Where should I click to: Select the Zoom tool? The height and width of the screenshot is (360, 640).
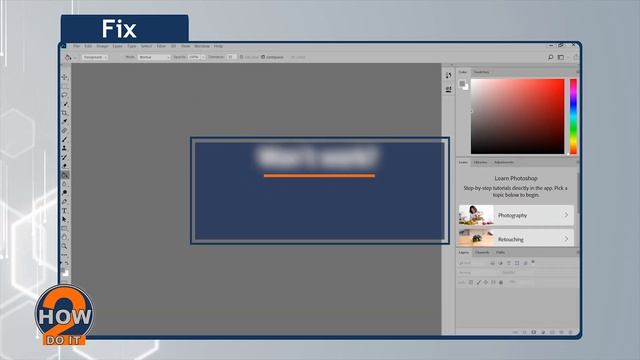64,247
